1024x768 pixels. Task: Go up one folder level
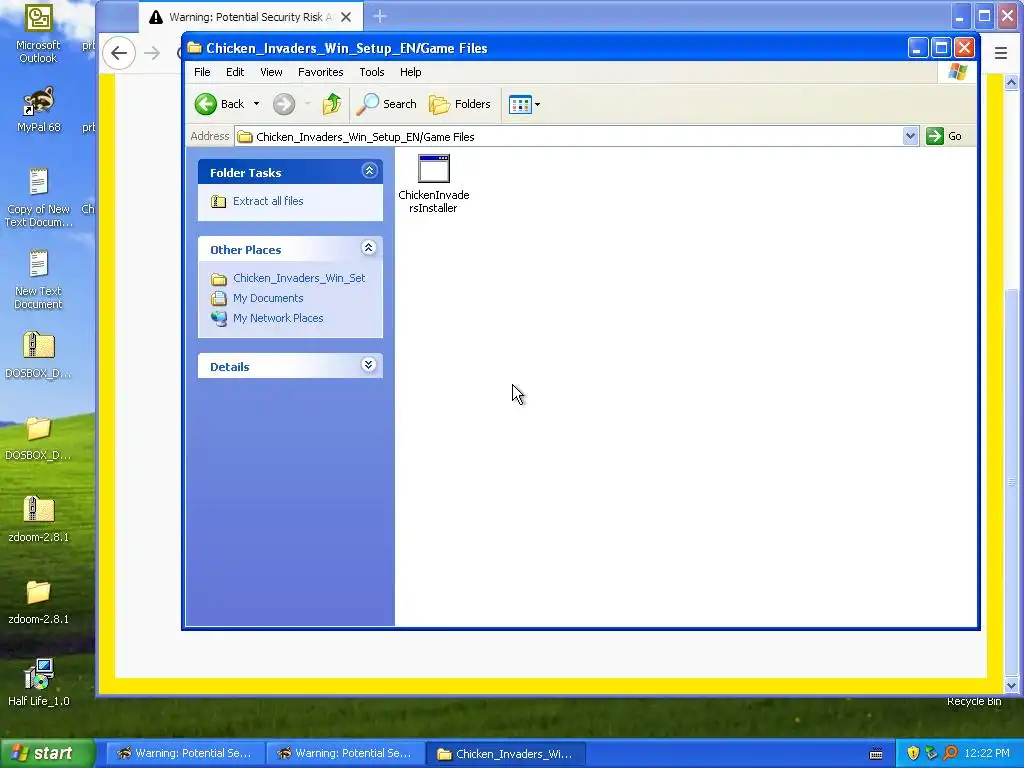(332, 104)
